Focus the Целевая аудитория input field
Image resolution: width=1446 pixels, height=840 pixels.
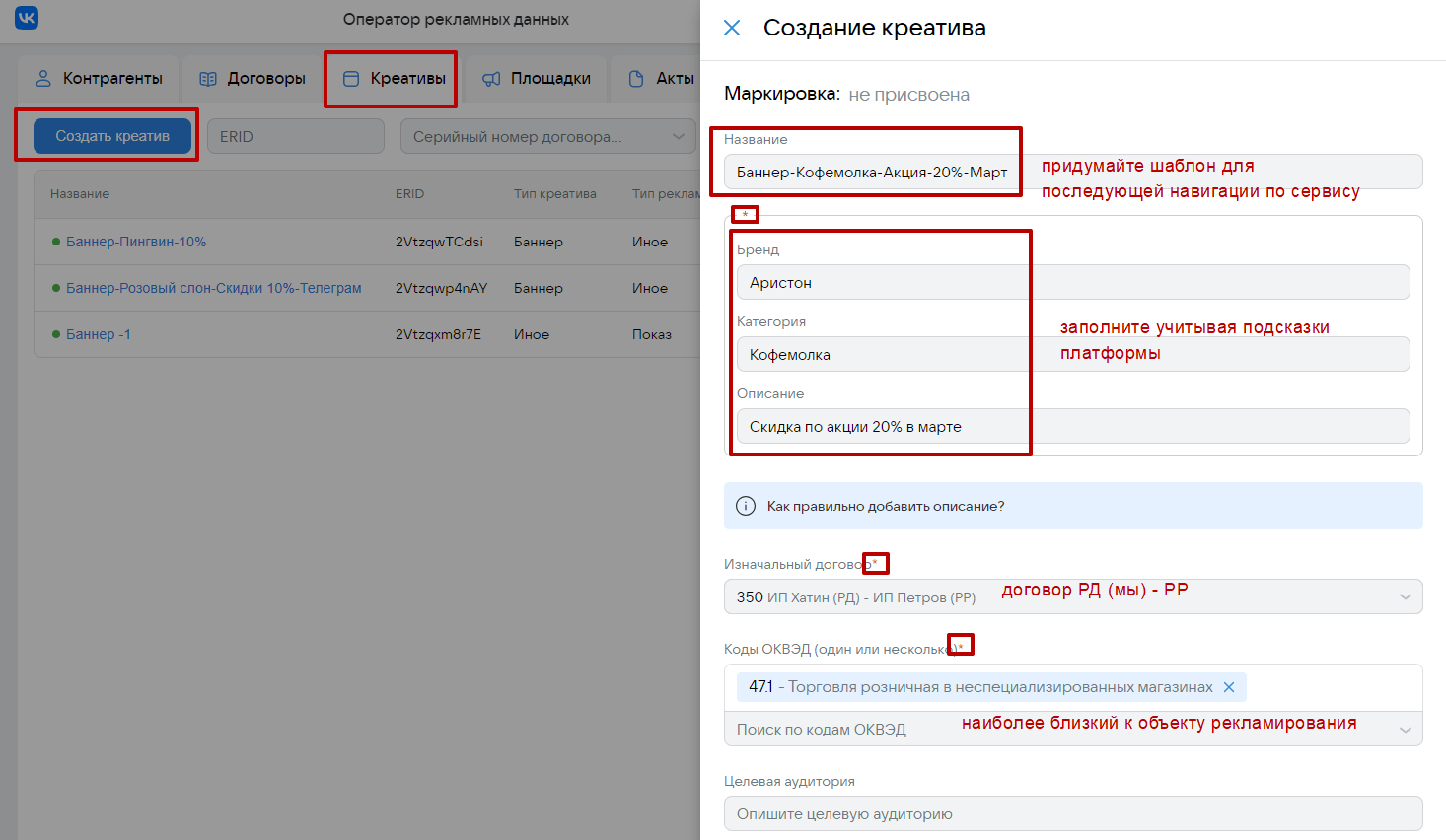[x=1072, y=814]
